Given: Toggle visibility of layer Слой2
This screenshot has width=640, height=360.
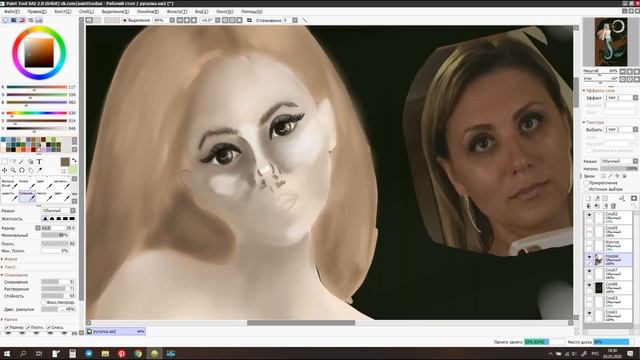Looking at the screenshot, I should point(589,214).
